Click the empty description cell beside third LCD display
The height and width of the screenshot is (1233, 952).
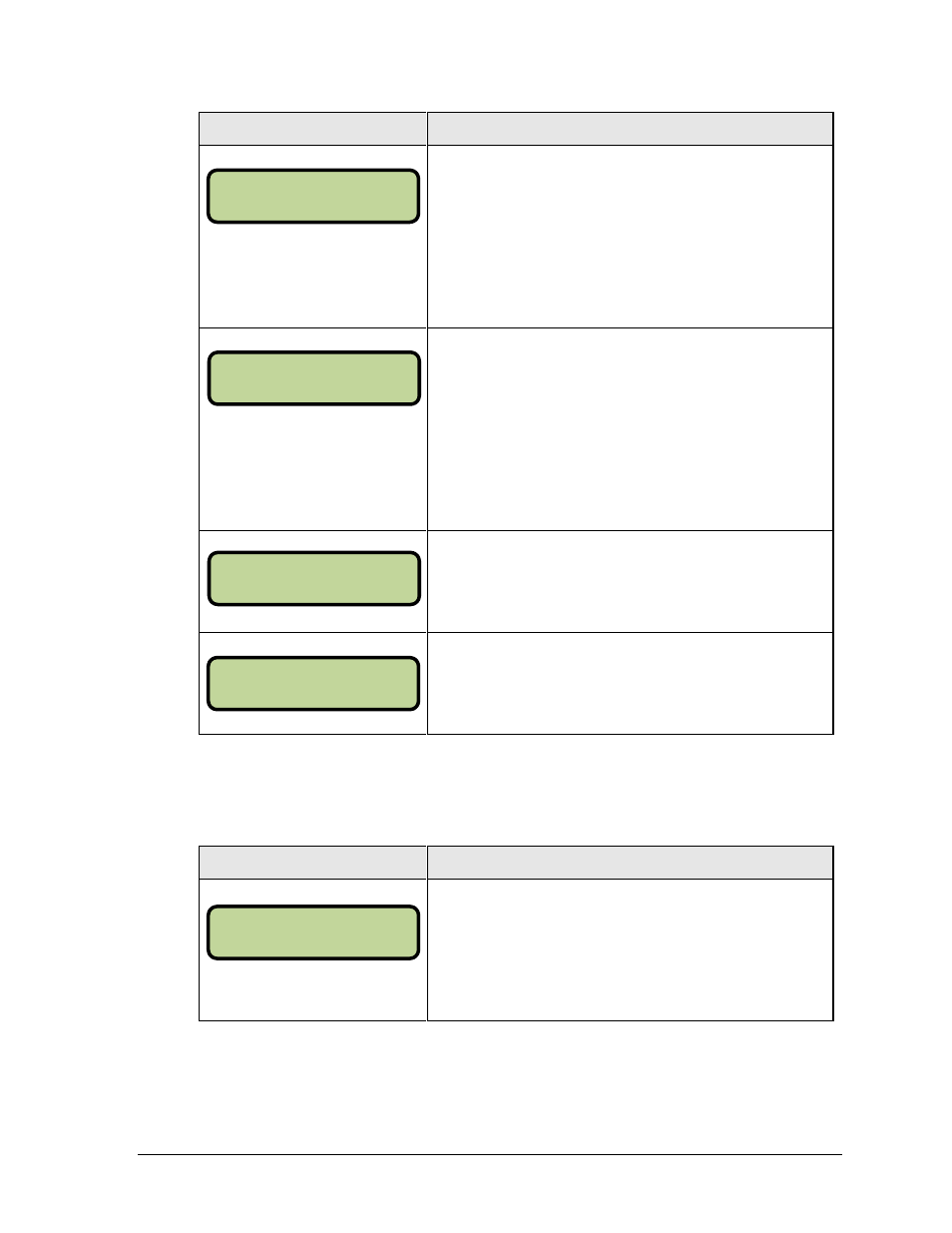click(630, 581)
